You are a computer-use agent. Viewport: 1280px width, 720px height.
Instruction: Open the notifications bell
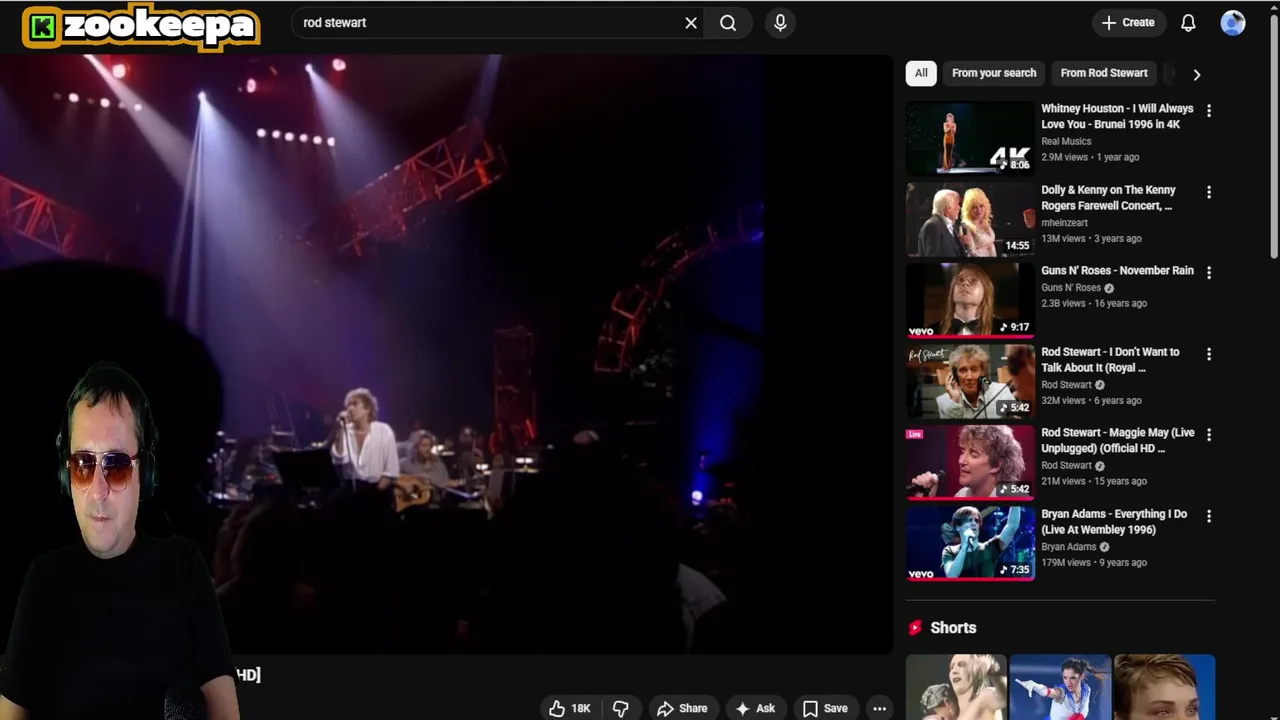[1188, 23]
